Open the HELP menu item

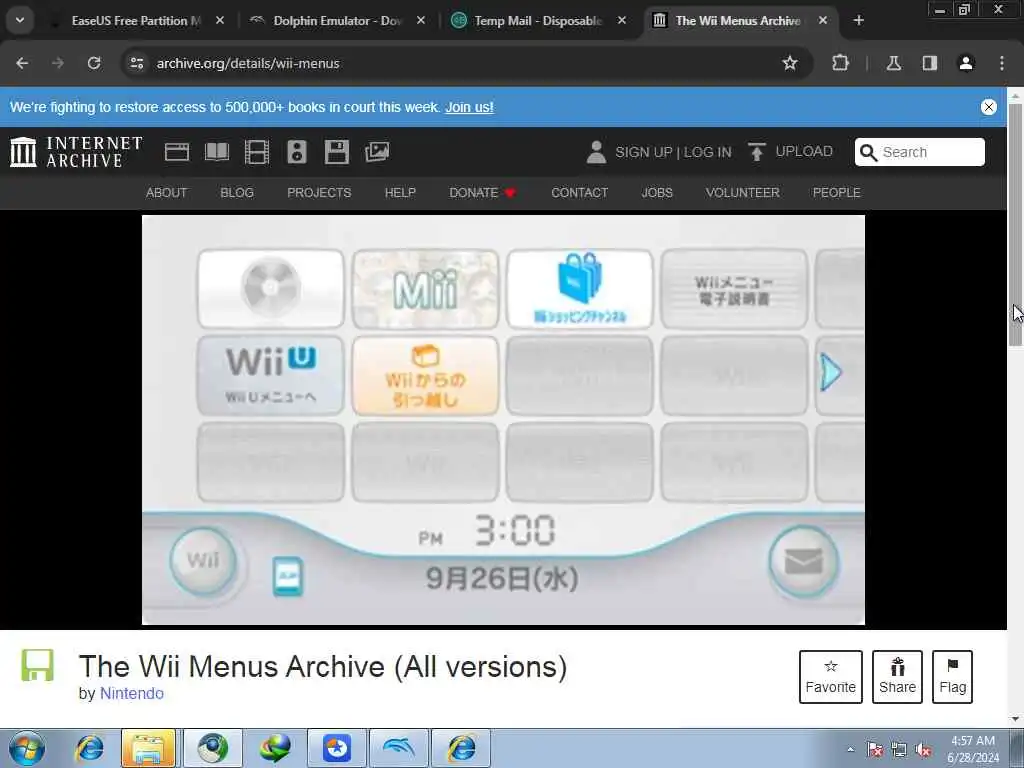tap(400, 193)
